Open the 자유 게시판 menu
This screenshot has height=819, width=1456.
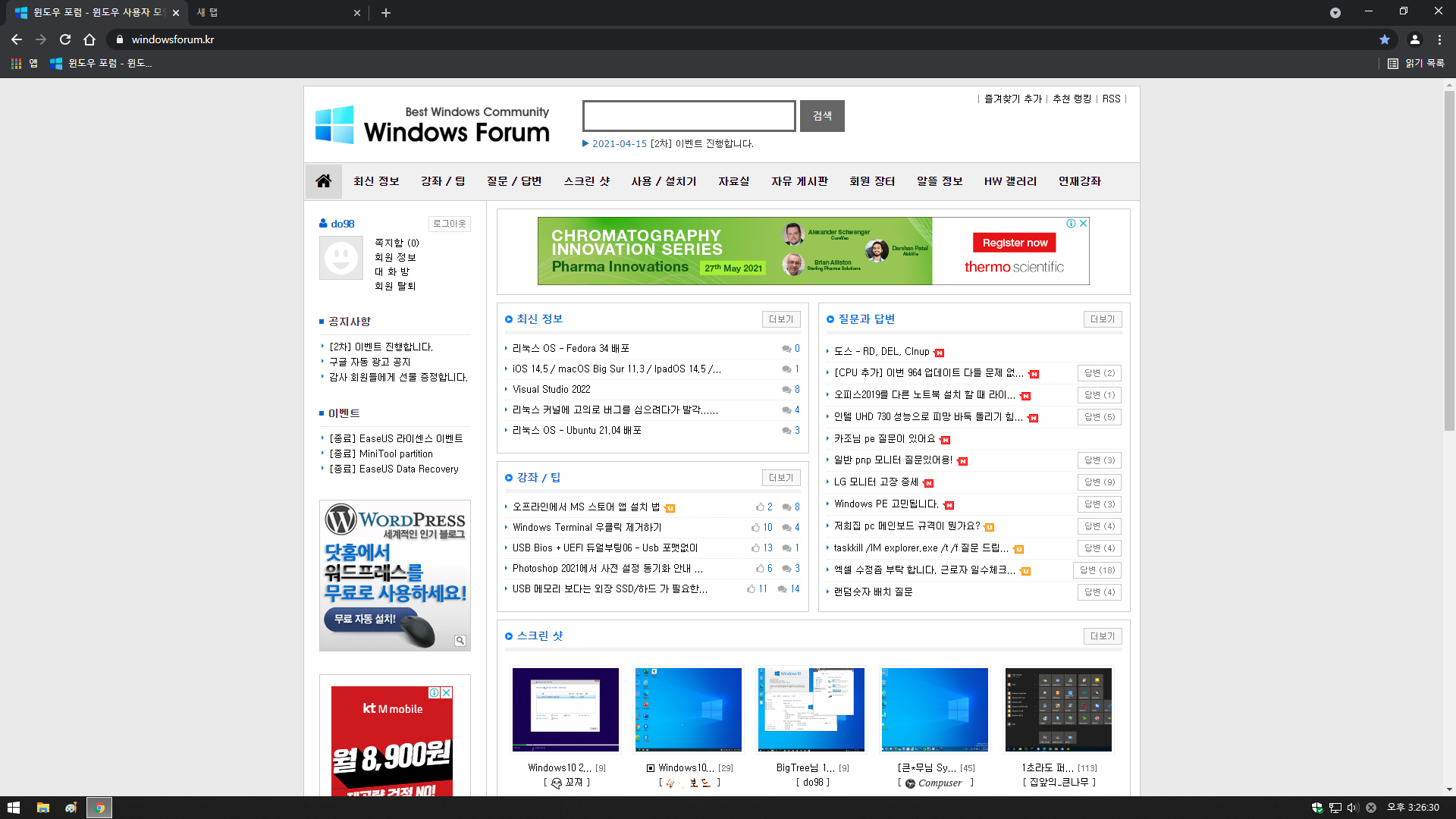coord(799,181)
